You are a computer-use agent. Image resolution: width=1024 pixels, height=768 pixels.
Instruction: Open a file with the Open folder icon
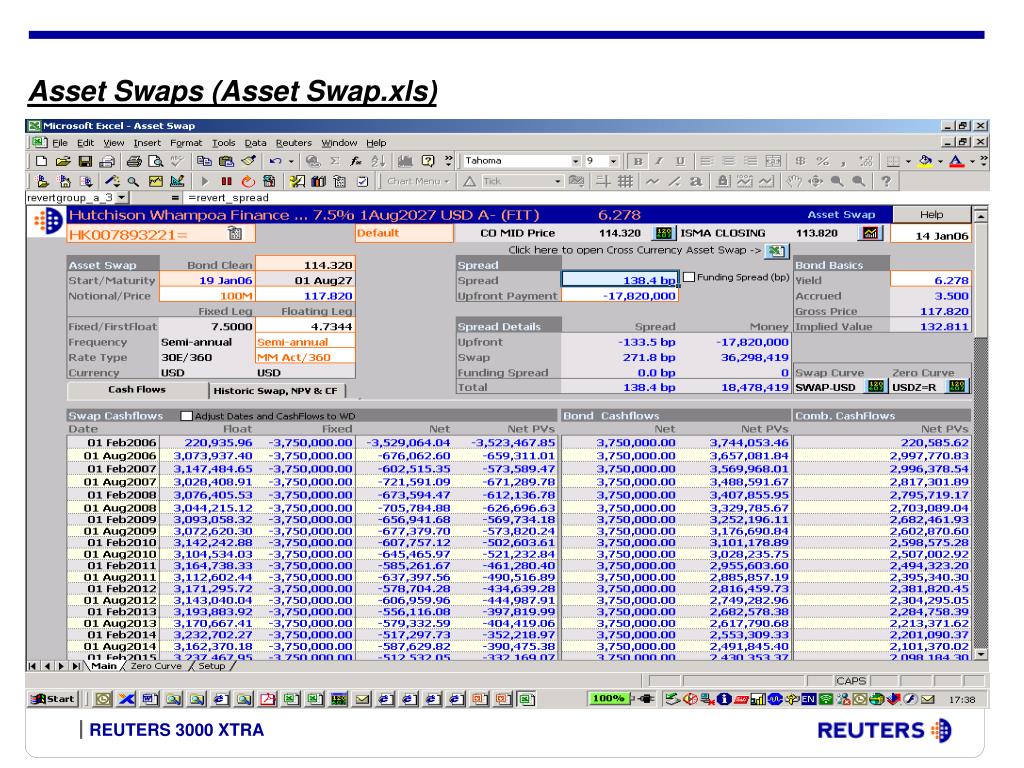pos(63,161)
